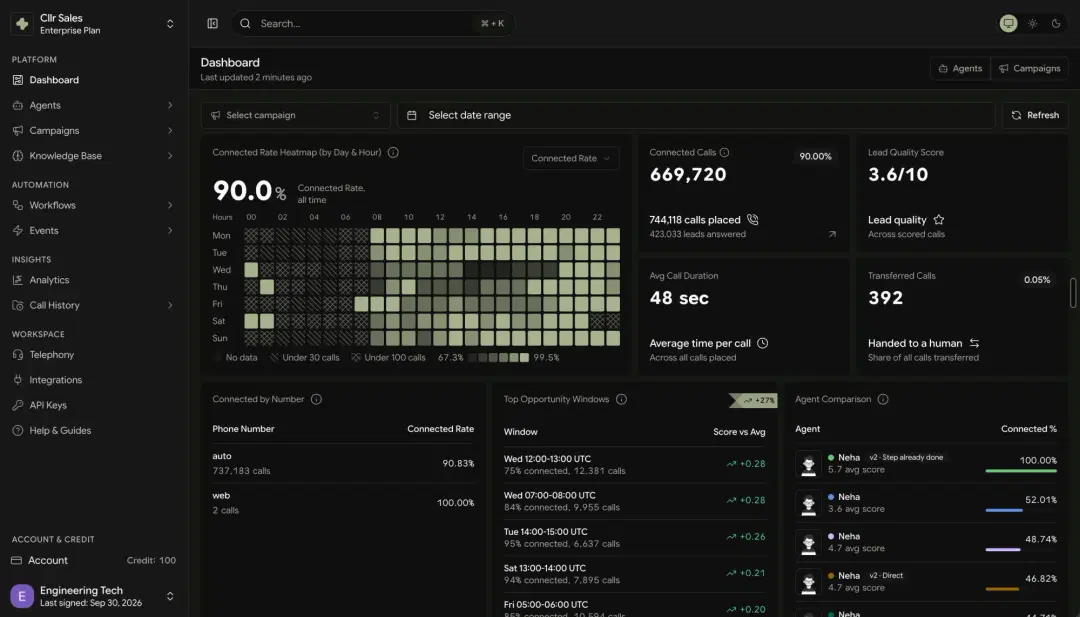Expand the Agents sidebar chevron
The height and width of the screenshot is (617, 1080).
click(x=169, y=105)
